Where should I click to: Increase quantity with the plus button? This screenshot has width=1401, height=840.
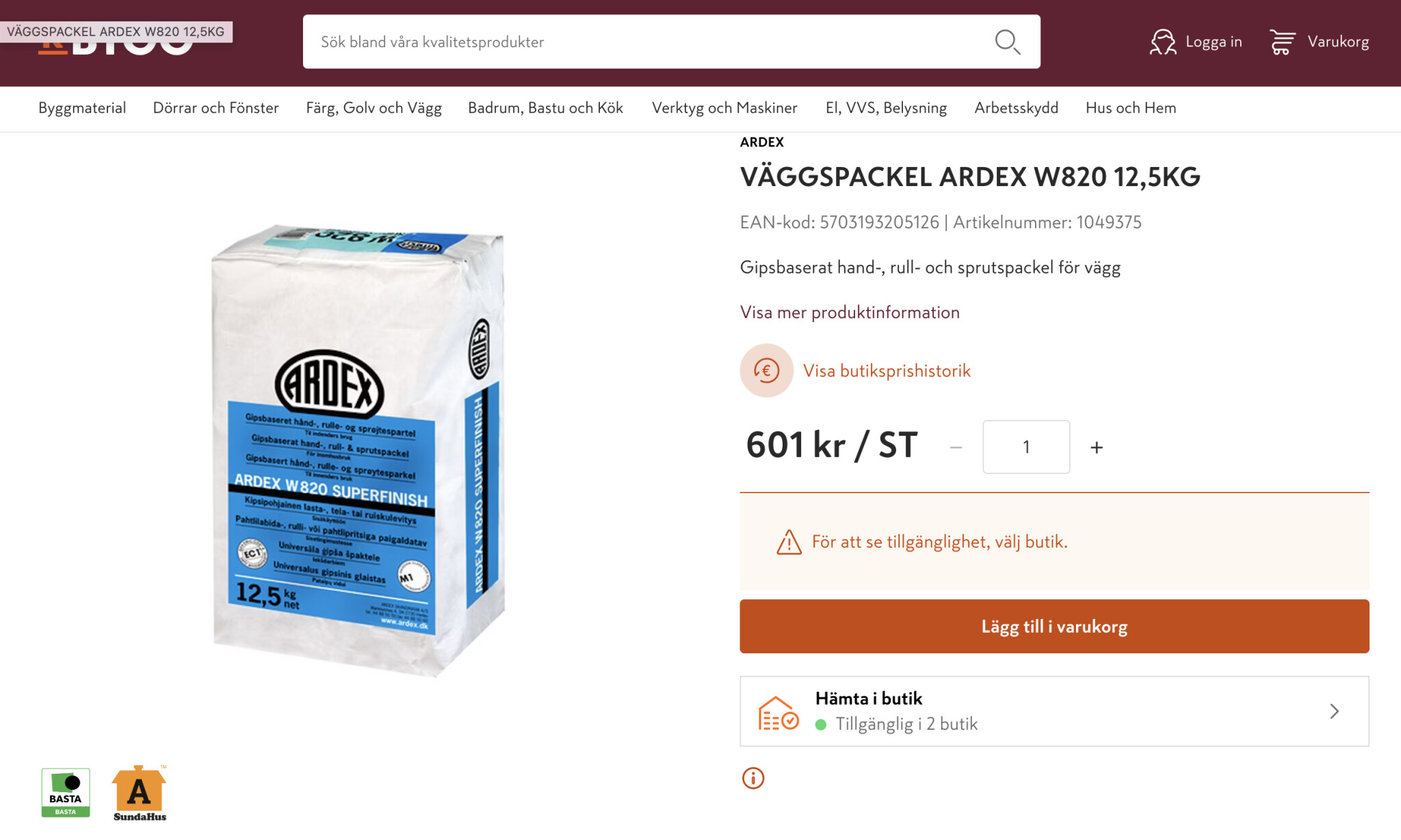1097,447
